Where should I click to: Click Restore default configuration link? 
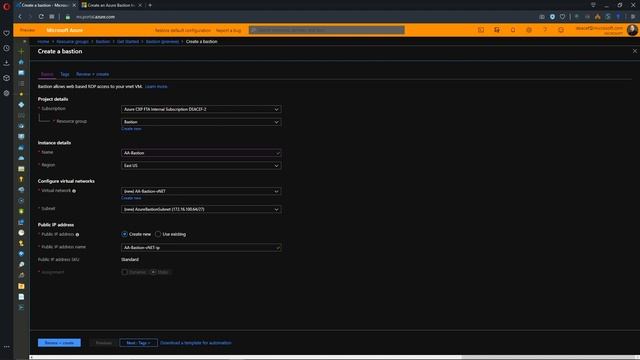click(183, 31)
